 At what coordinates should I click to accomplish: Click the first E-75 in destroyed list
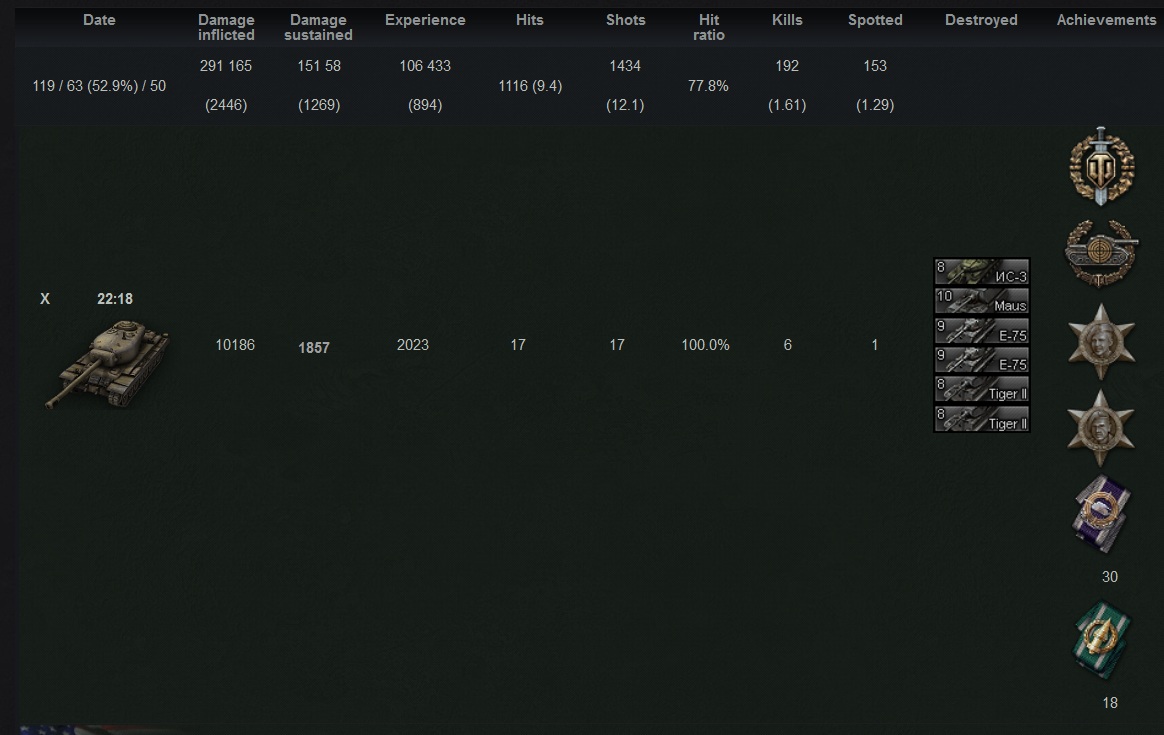coord(981,332)
